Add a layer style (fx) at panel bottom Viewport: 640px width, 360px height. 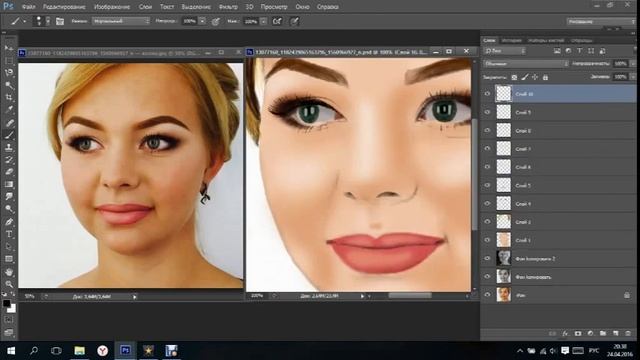point(565,333)
